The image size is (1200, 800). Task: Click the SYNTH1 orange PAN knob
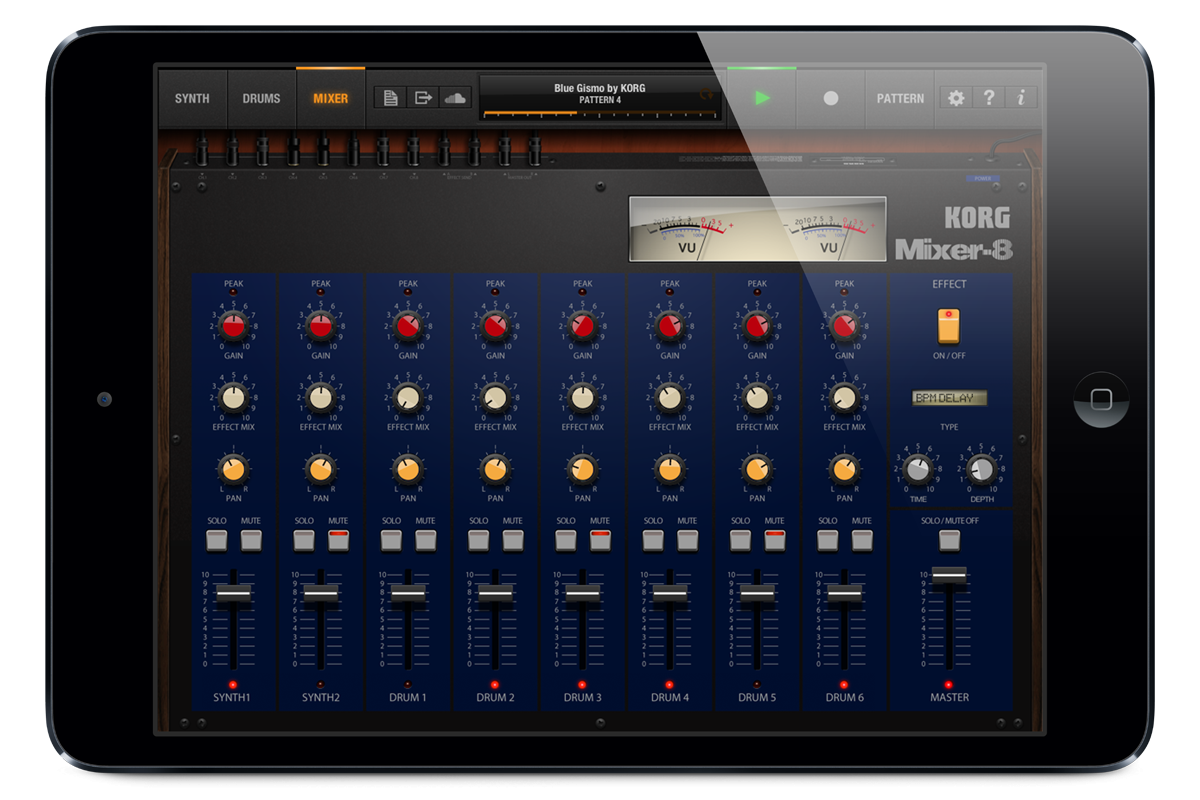tap(233, 468)
